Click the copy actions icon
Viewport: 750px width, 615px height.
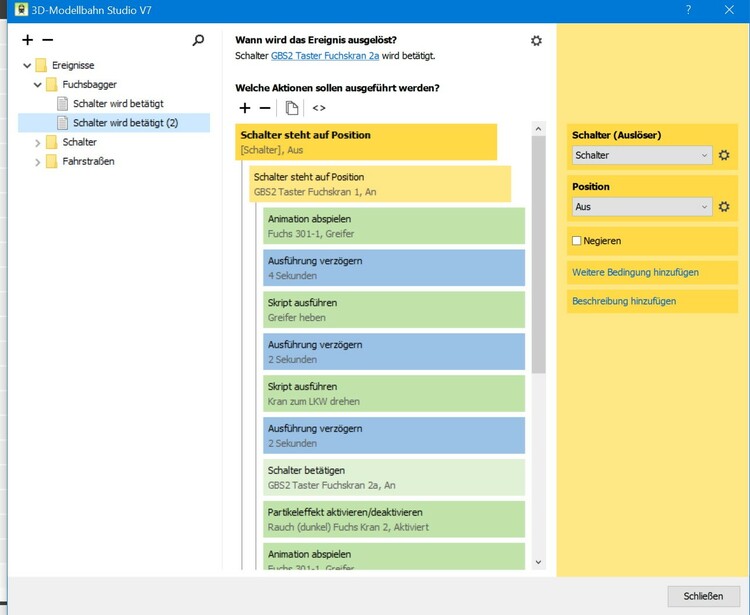click(292, 108)
